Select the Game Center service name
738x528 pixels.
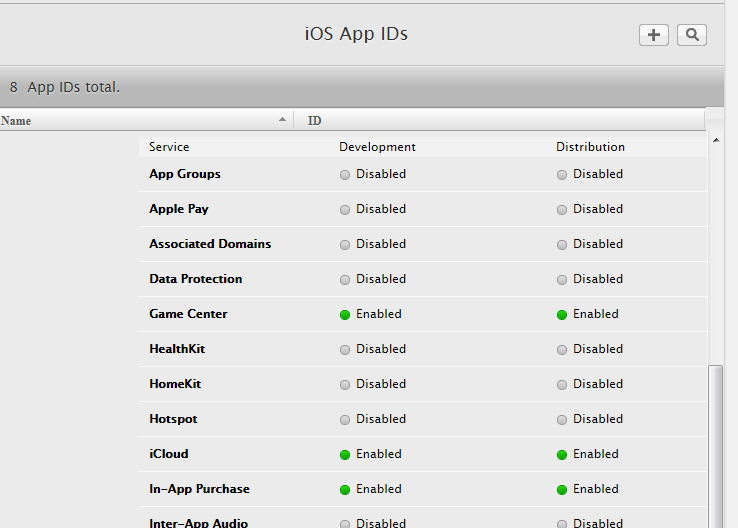point(188,314)
